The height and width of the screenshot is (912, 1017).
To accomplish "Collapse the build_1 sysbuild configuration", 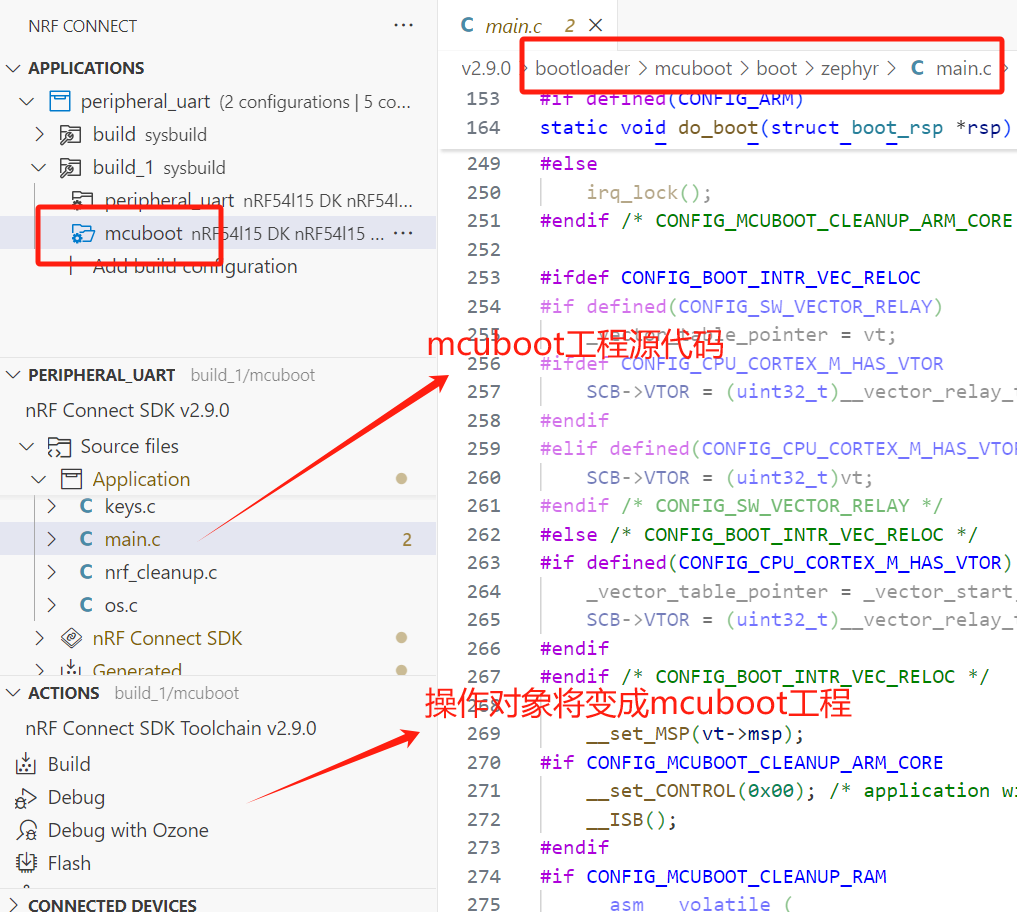I will (x=39, y=167).
